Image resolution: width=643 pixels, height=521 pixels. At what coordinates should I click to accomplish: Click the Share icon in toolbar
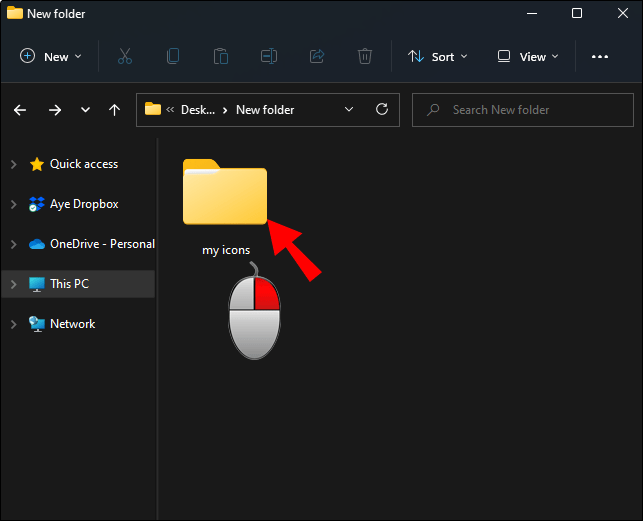(x=317, y=57)
